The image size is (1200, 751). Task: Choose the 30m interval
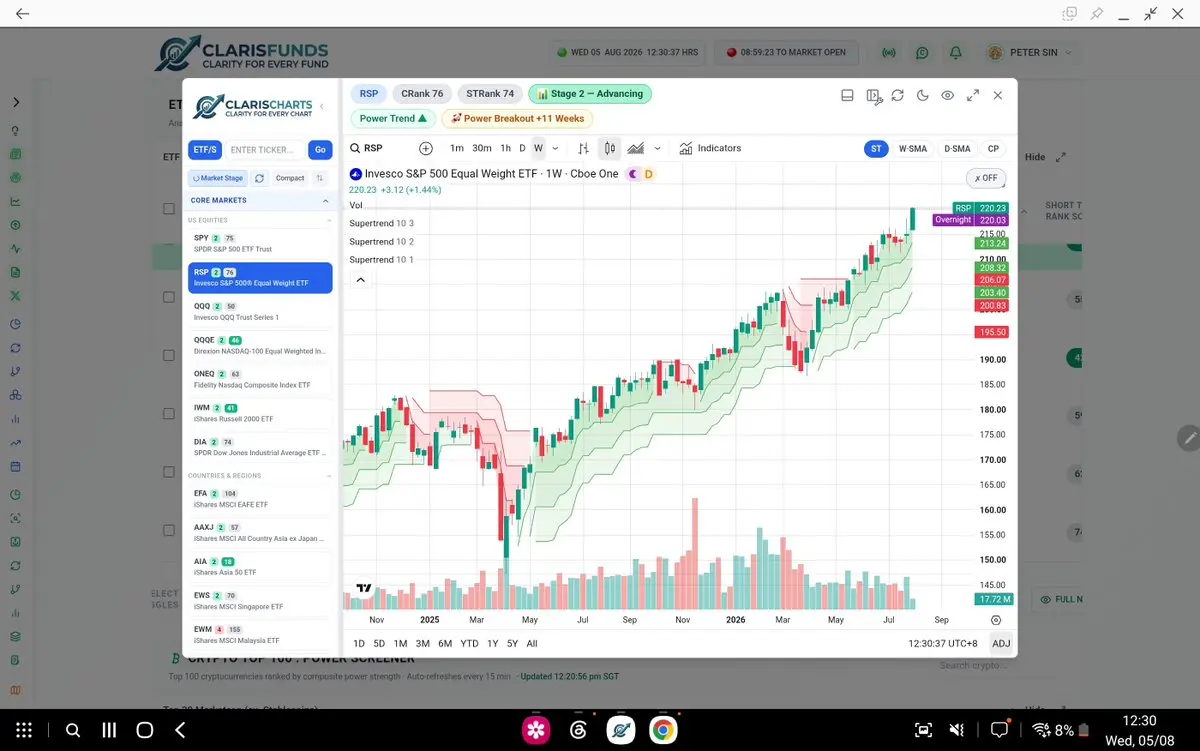[x=482, y=148]
